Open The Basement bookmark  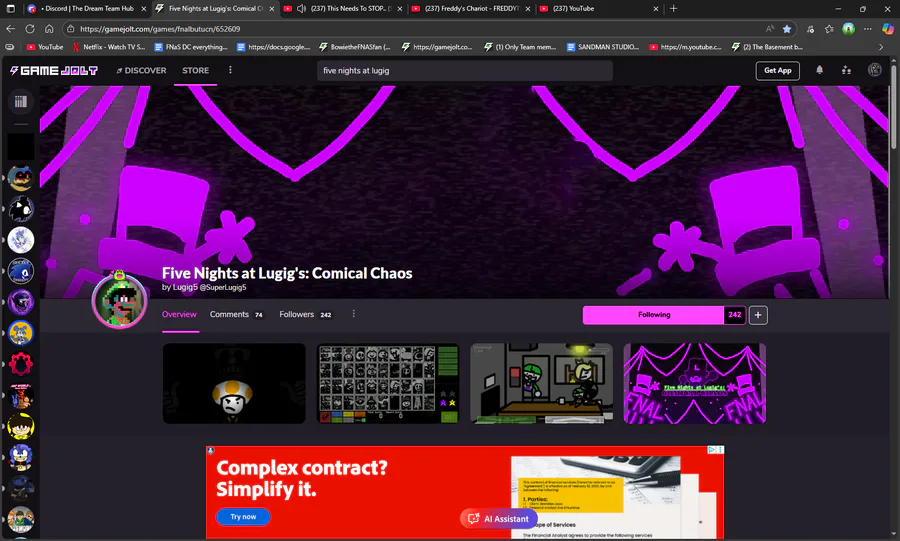pyautogui.click(x=767, y=47)
